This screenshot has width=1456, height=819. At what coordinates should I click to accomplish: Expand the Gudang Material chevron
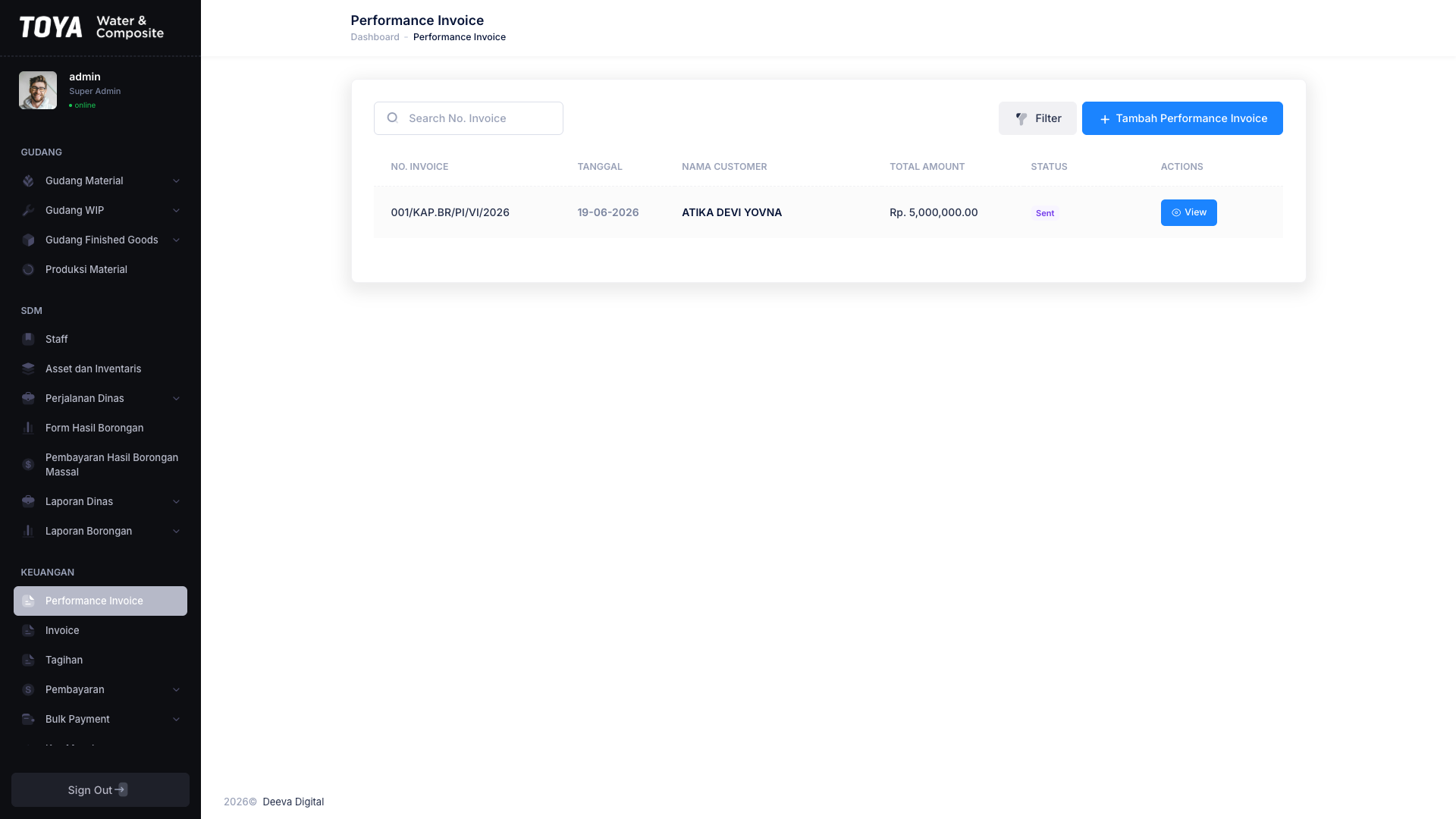[x=176, y=180]
